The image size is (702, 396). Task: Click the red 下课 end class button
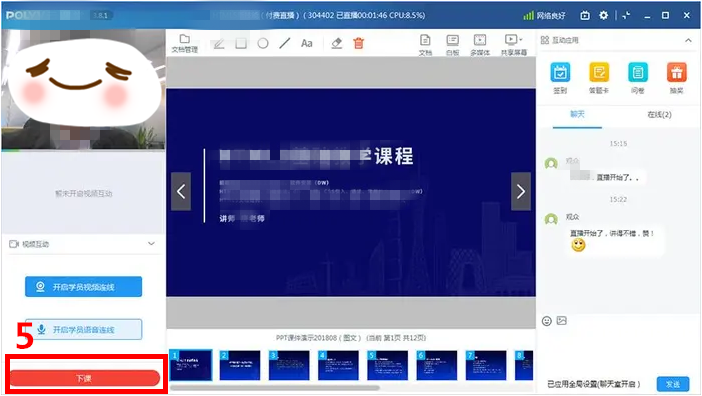tap(84, 378)
